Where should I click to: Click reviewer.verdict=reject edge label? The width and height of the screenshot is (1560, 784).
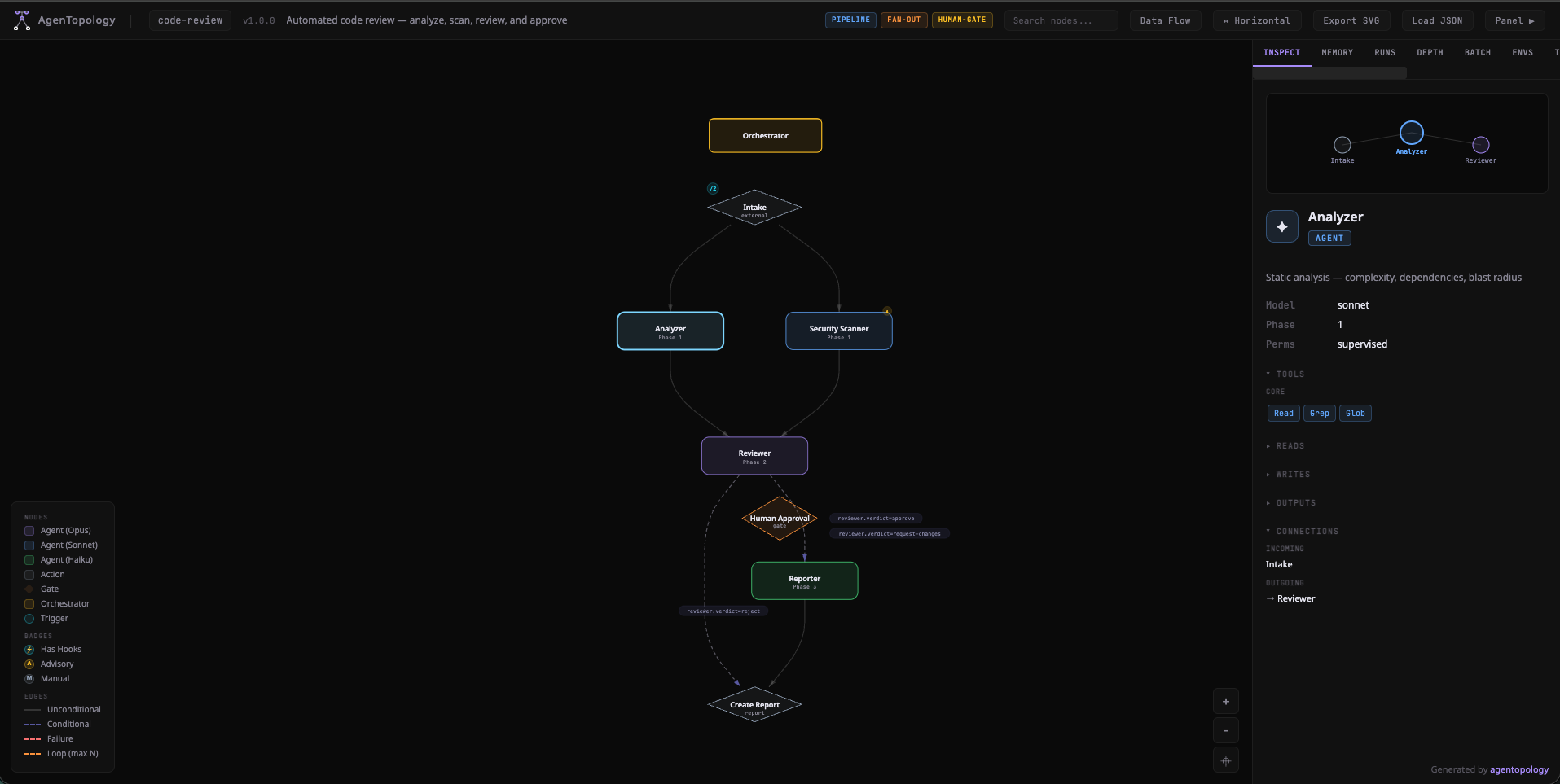723,611
